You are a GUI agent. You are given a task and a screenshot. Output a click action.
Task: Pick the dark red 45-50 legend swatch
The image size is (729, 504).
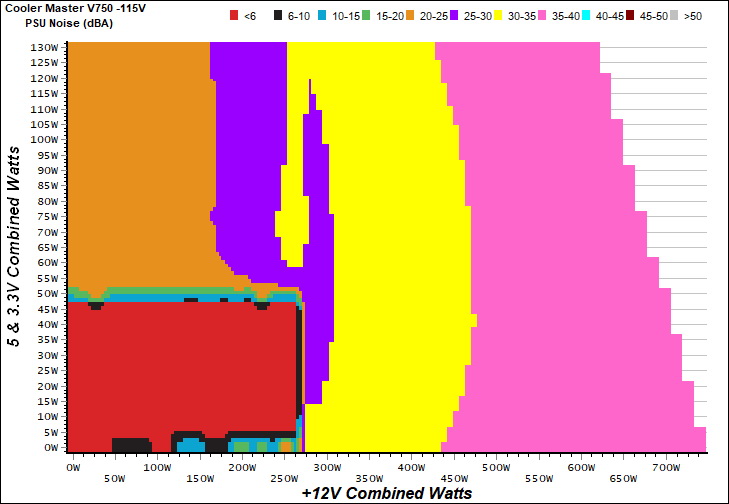click(632, 16)
